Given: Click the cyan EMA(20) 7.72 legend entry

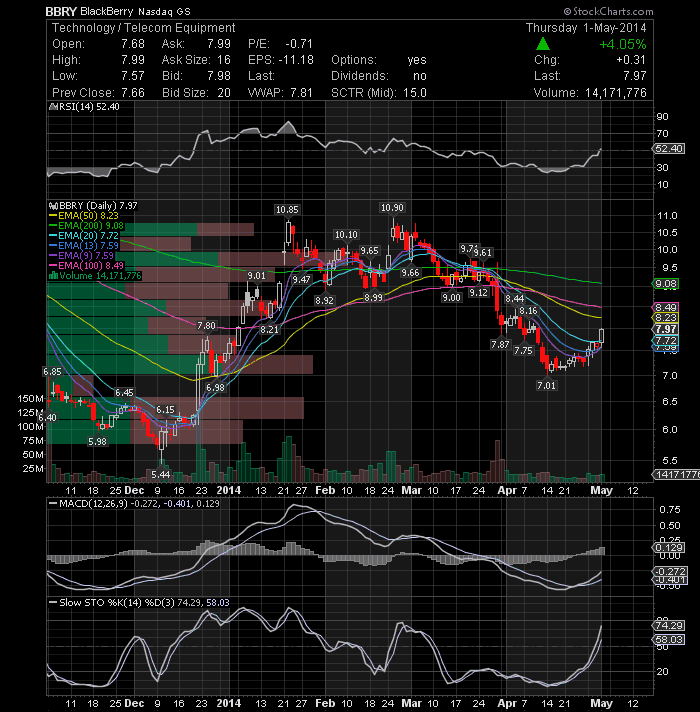Looking at the screenshot, I should click(x=84, y=236).
